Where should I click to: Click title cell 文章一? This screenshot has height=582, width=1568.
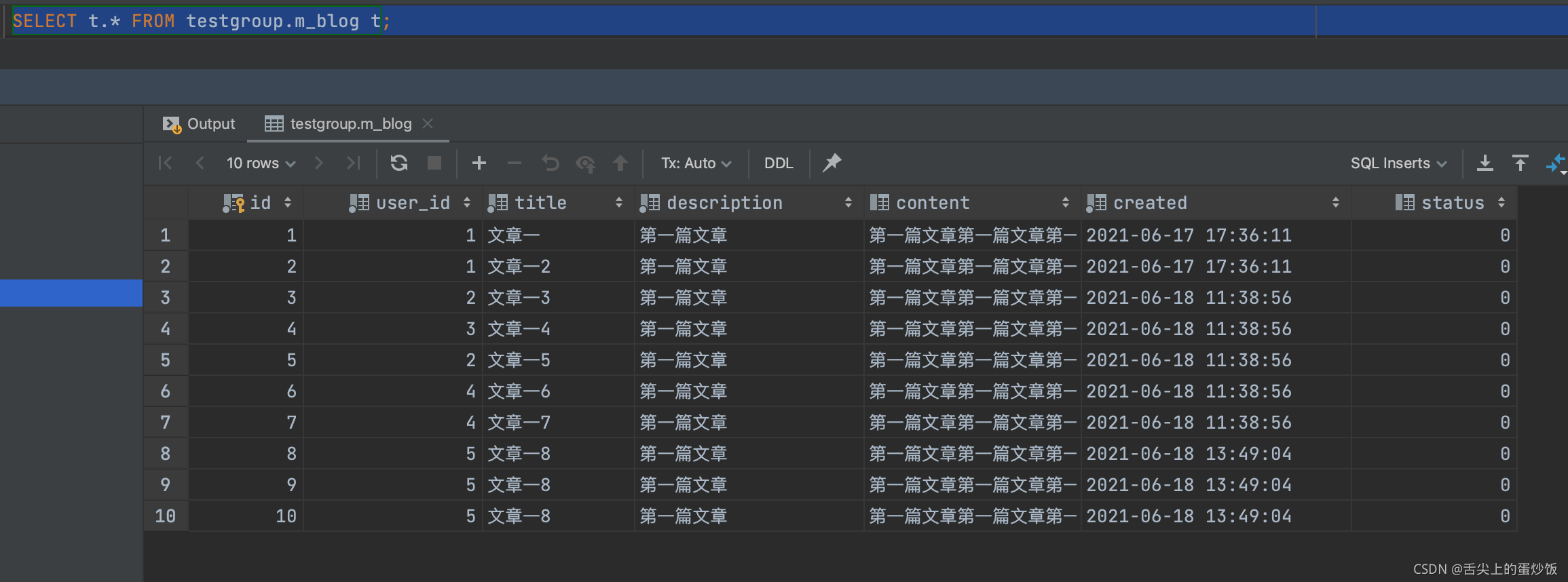(x=559, y=235)
